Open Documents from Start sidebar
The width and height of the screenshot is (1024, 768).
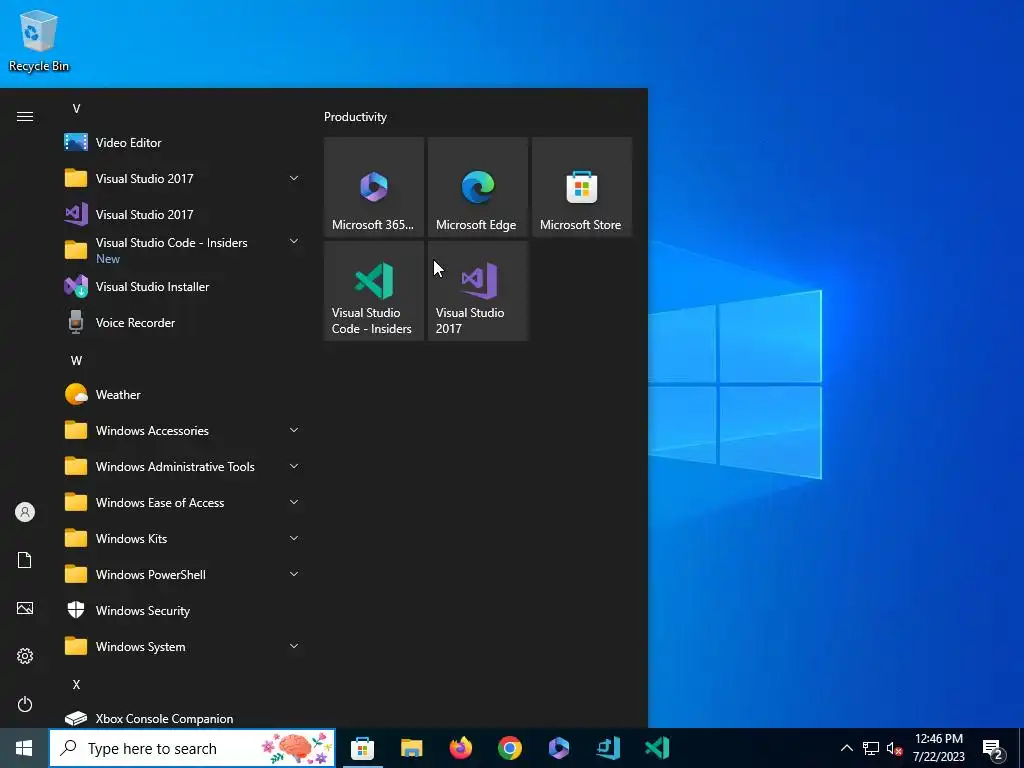click(x=25, y=560)
